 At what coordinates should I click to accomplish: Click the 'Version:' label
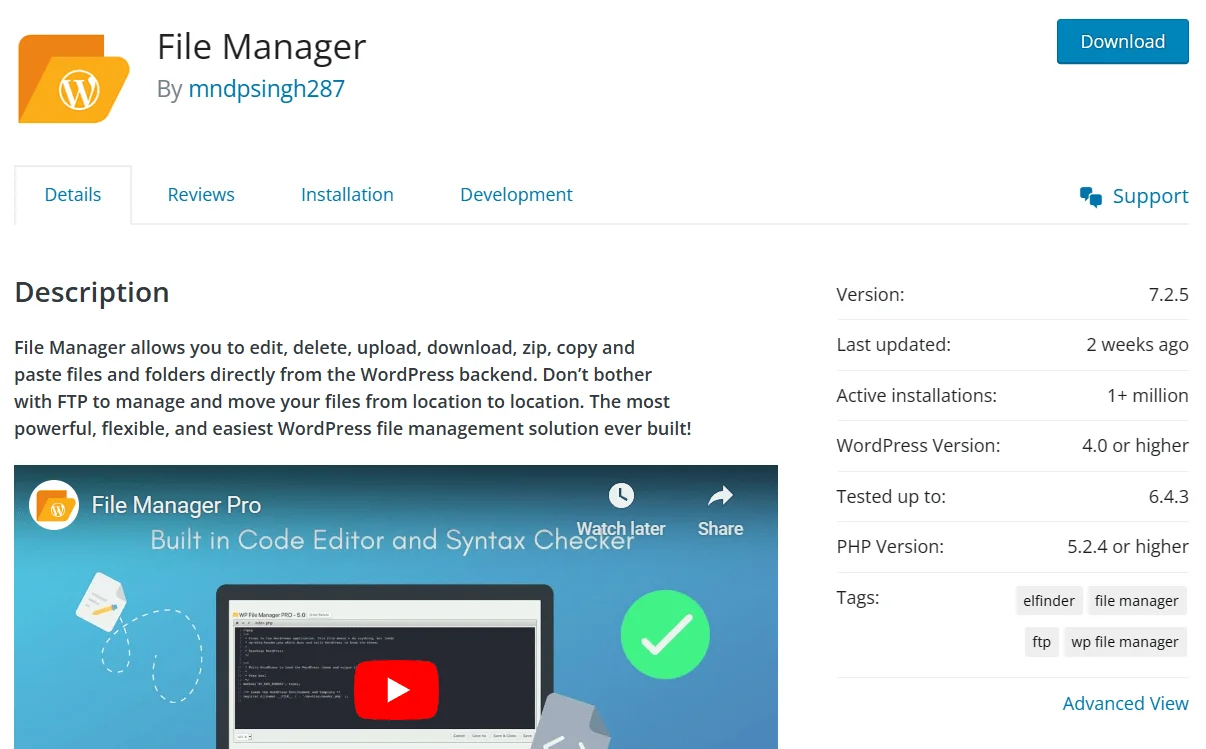tap(870, 294)
